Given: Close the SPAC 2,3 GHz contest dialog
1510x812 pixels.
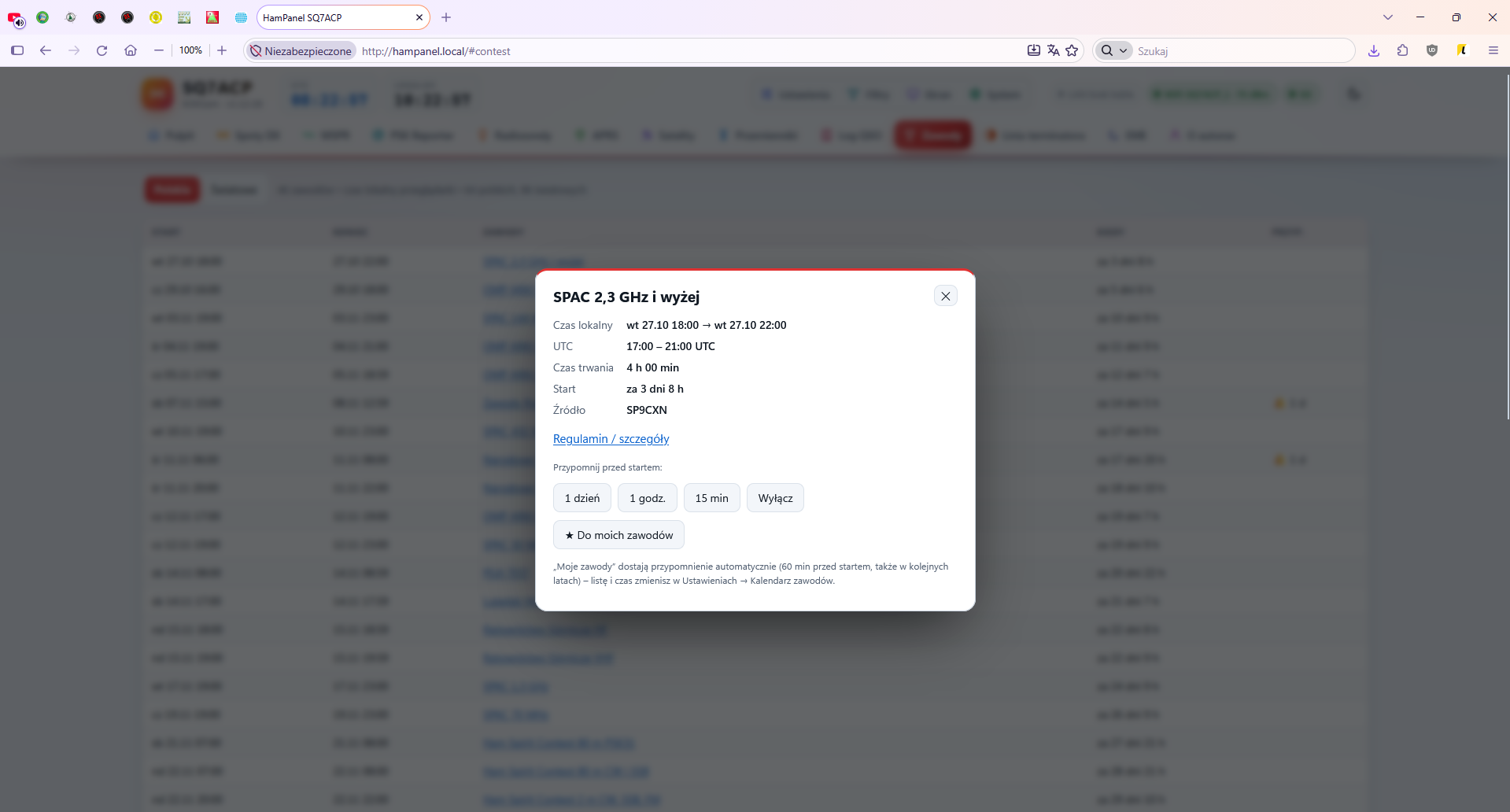Looking at the screenshot, I should 945,296.
